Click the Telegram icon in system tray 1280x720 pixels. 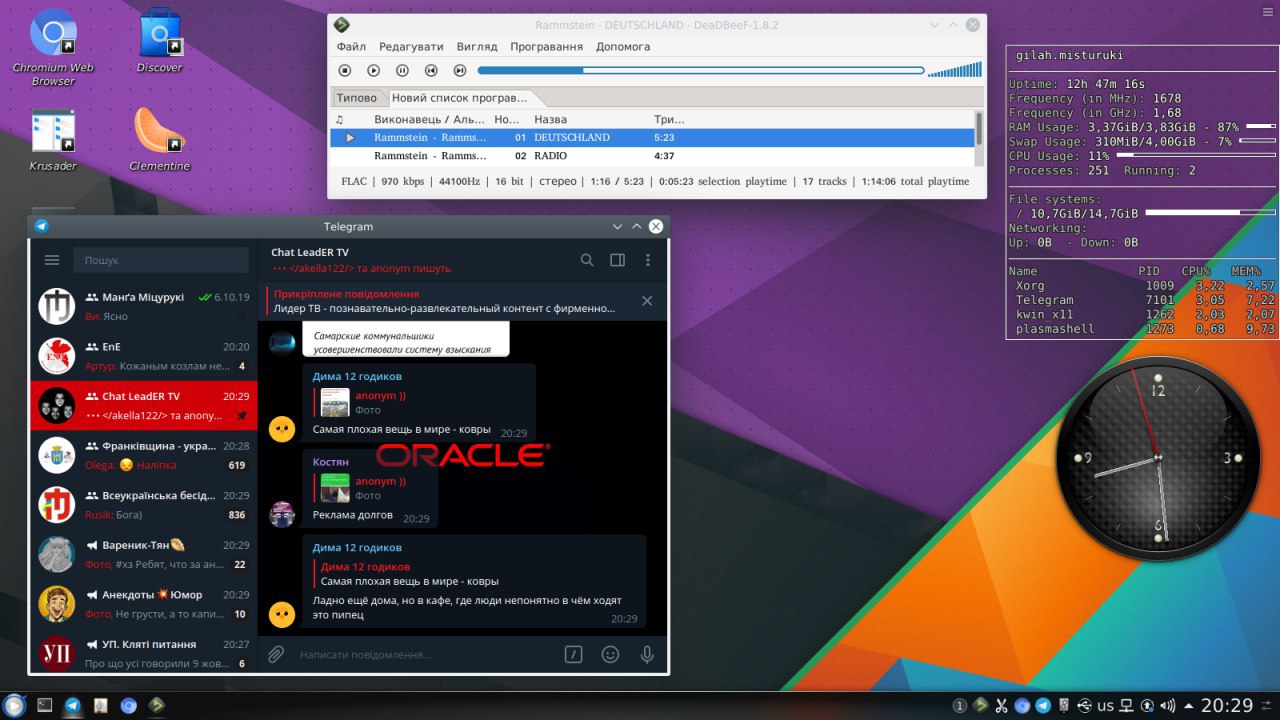pos(1043,706)
